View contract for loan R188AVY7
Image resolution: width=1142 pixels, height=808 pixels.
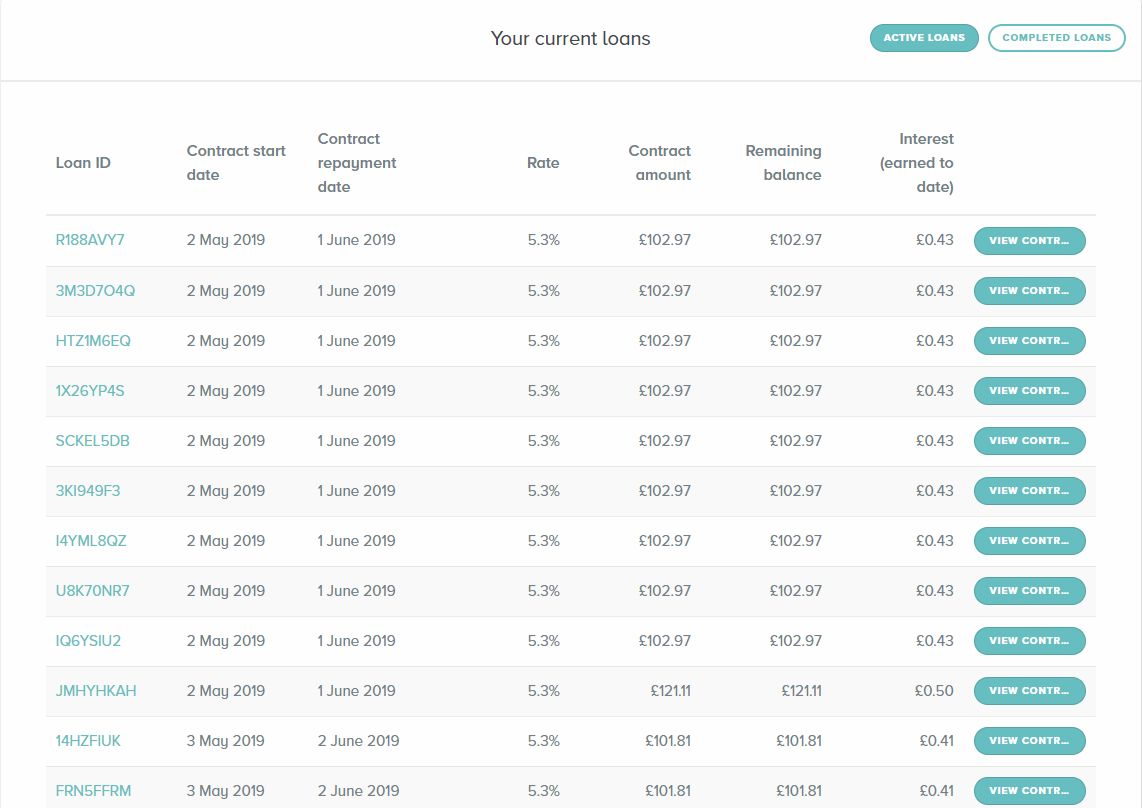pos(1029,240)
